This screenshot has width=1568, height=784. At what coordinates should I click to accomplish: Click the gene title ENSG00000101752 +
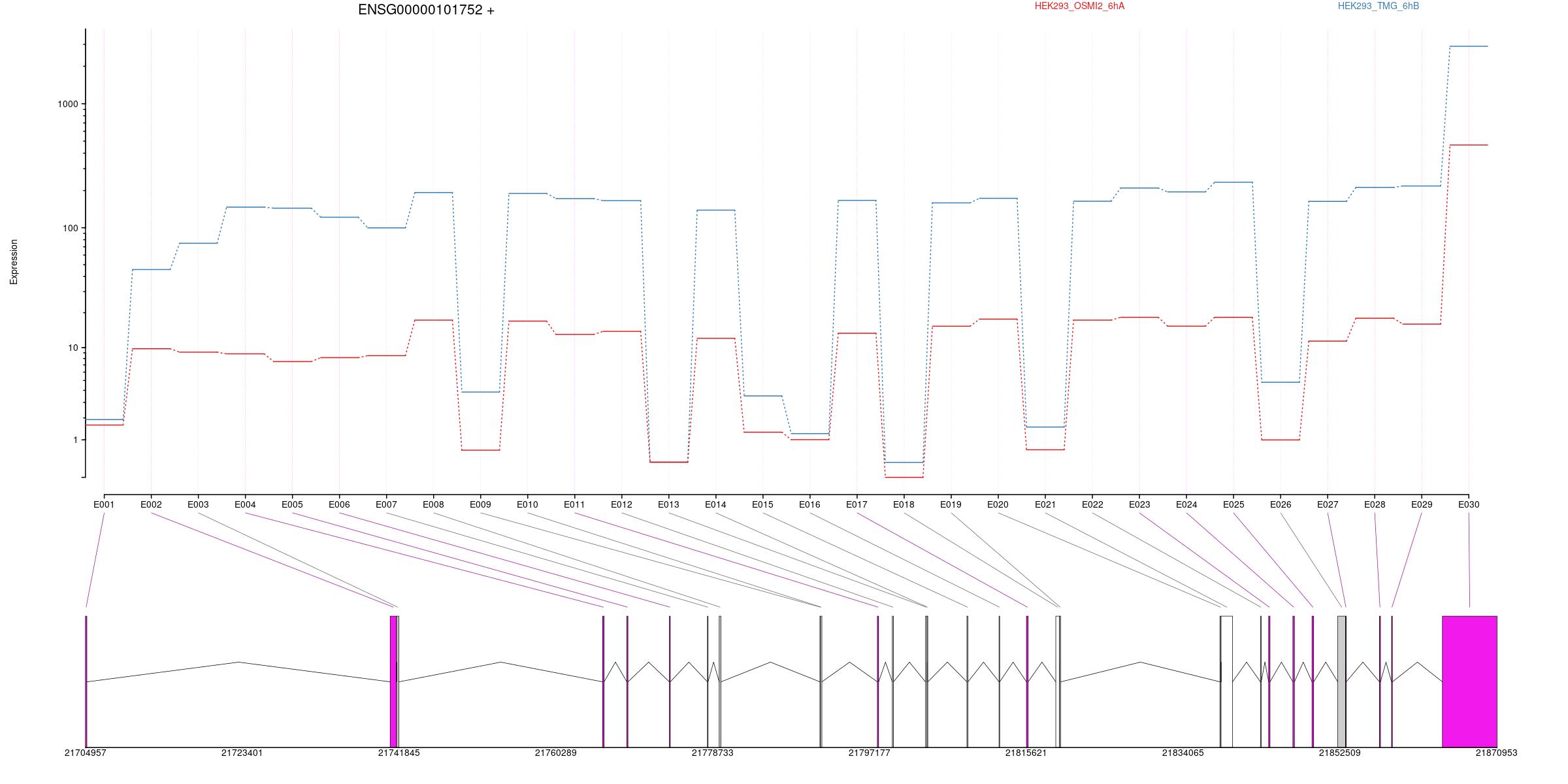[426, 10]
